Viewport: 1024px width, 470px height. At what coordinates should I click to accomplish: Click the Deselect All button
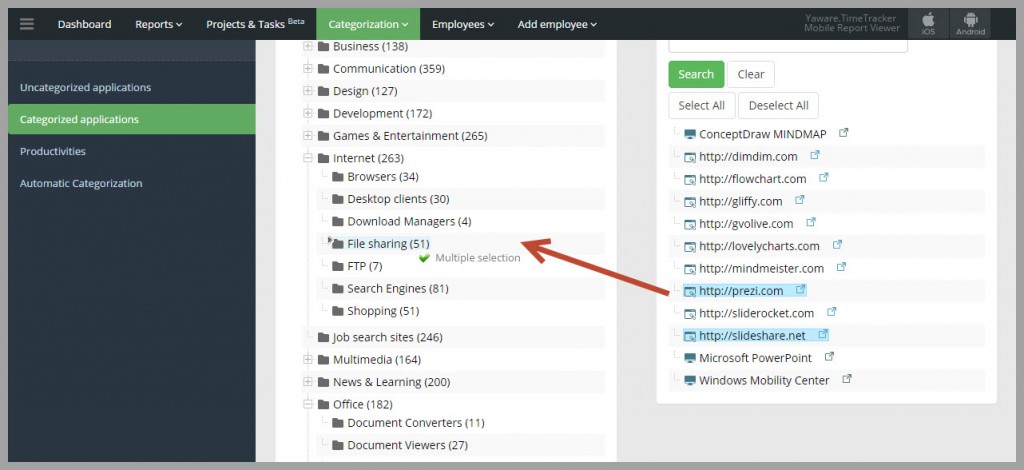[x=778, y=106]
